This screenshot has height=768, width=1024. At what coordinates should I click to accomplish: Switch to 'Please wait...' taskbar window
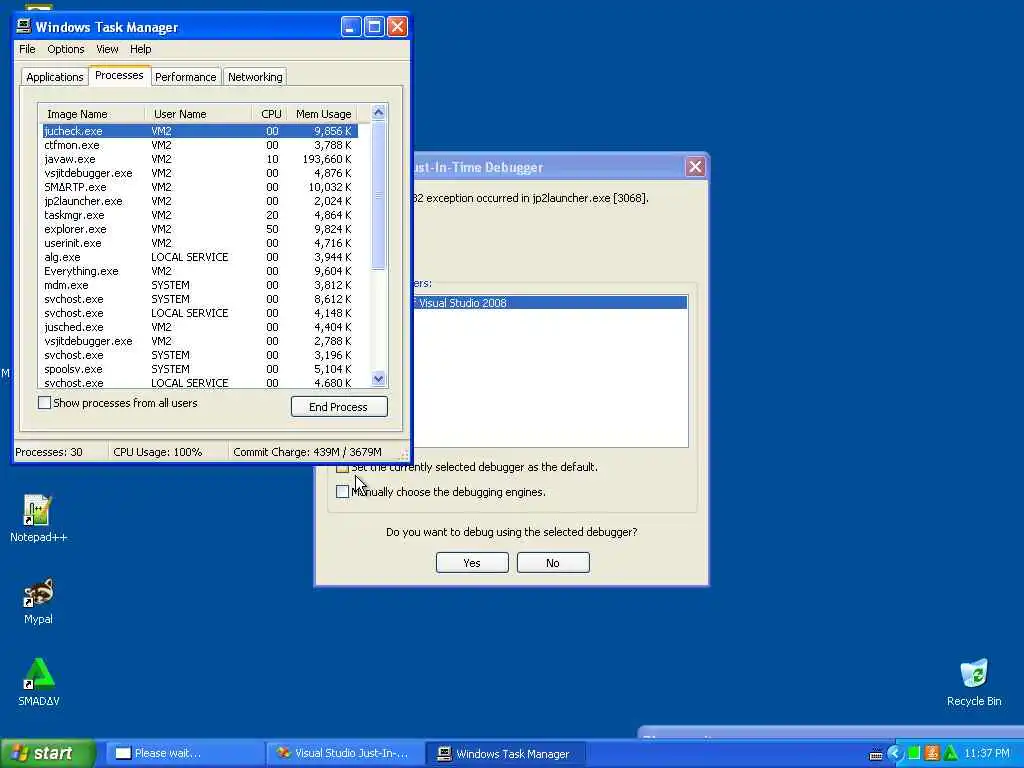coord(185,753)
